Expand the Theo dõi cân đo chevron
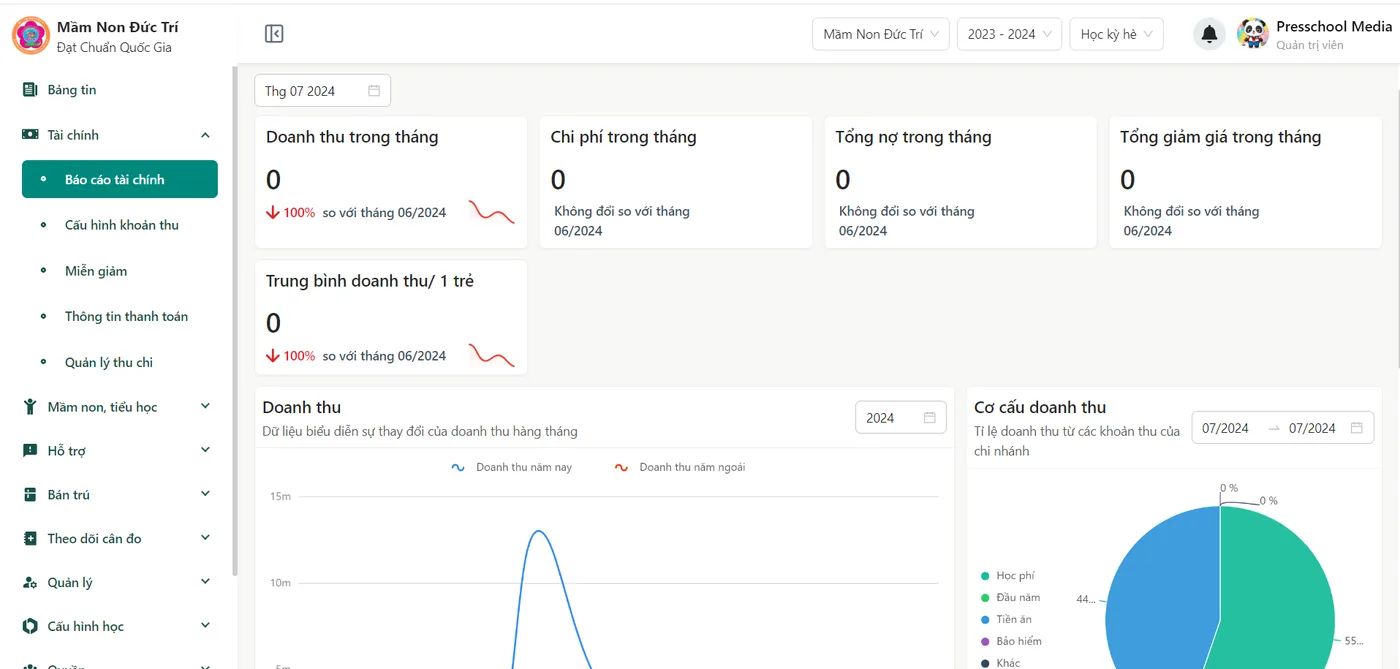The image size is (1400, 669). click(x=205, y=539)
